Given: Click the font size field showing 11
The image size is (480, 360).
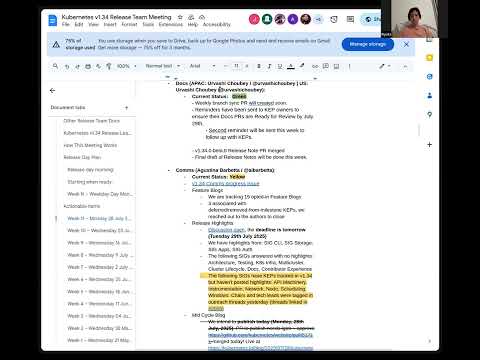Looking at the screenshot, I should 236,66.
